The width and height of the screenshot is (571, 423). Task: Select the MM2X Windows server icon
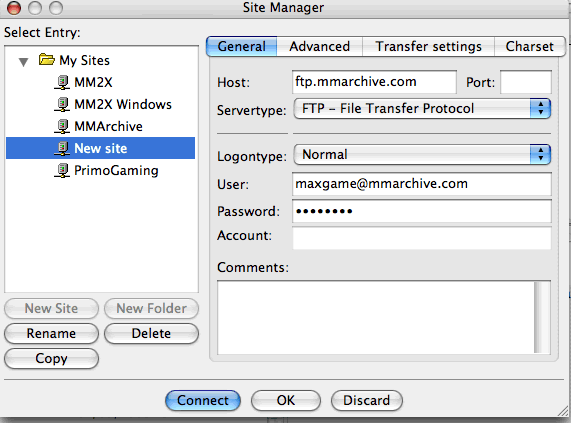[x=62, y=104]
